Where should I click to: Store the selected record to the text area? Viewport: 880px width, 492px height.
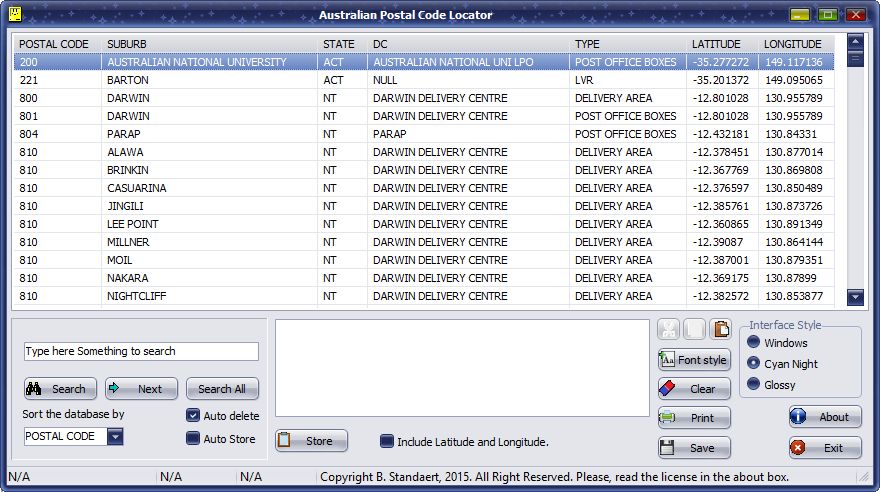311,440
